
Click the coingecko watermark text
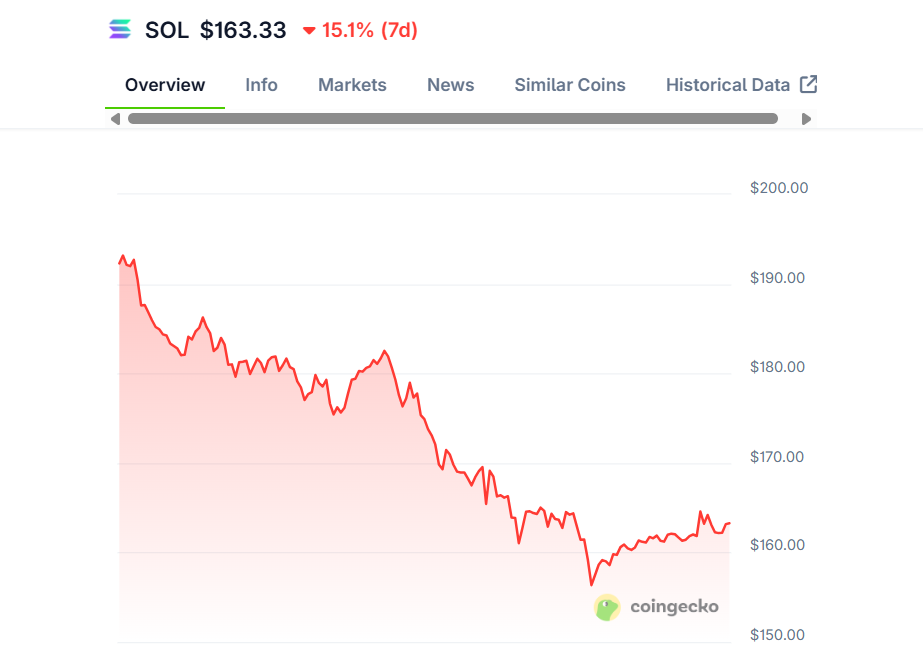point(674,607)
